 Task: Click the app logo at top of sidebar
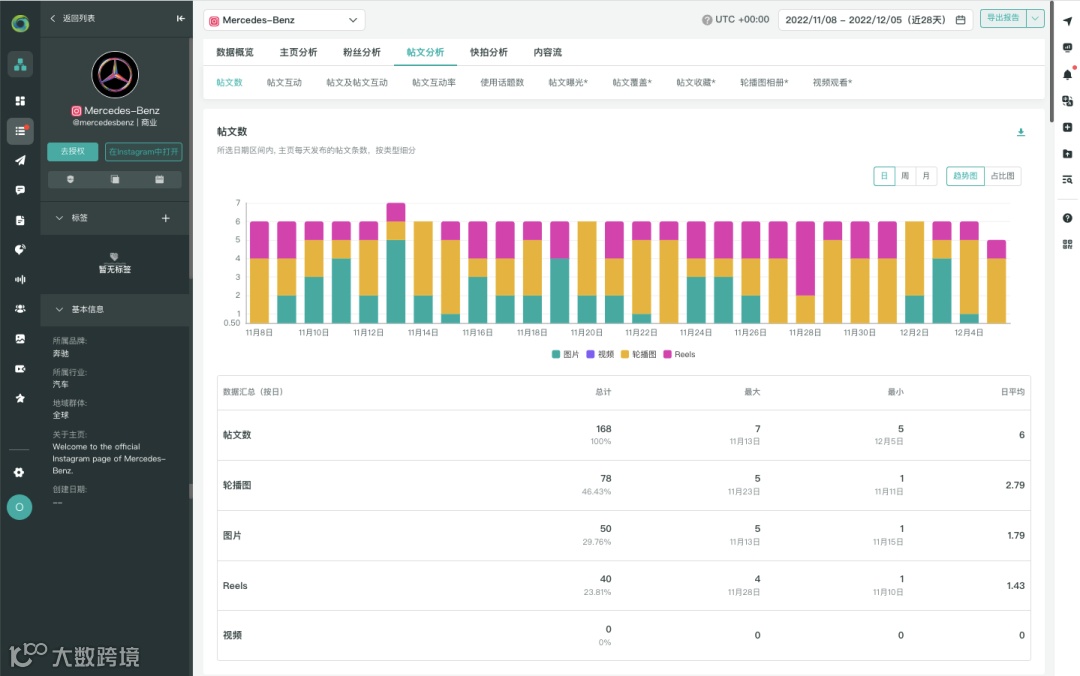[20, 23]
